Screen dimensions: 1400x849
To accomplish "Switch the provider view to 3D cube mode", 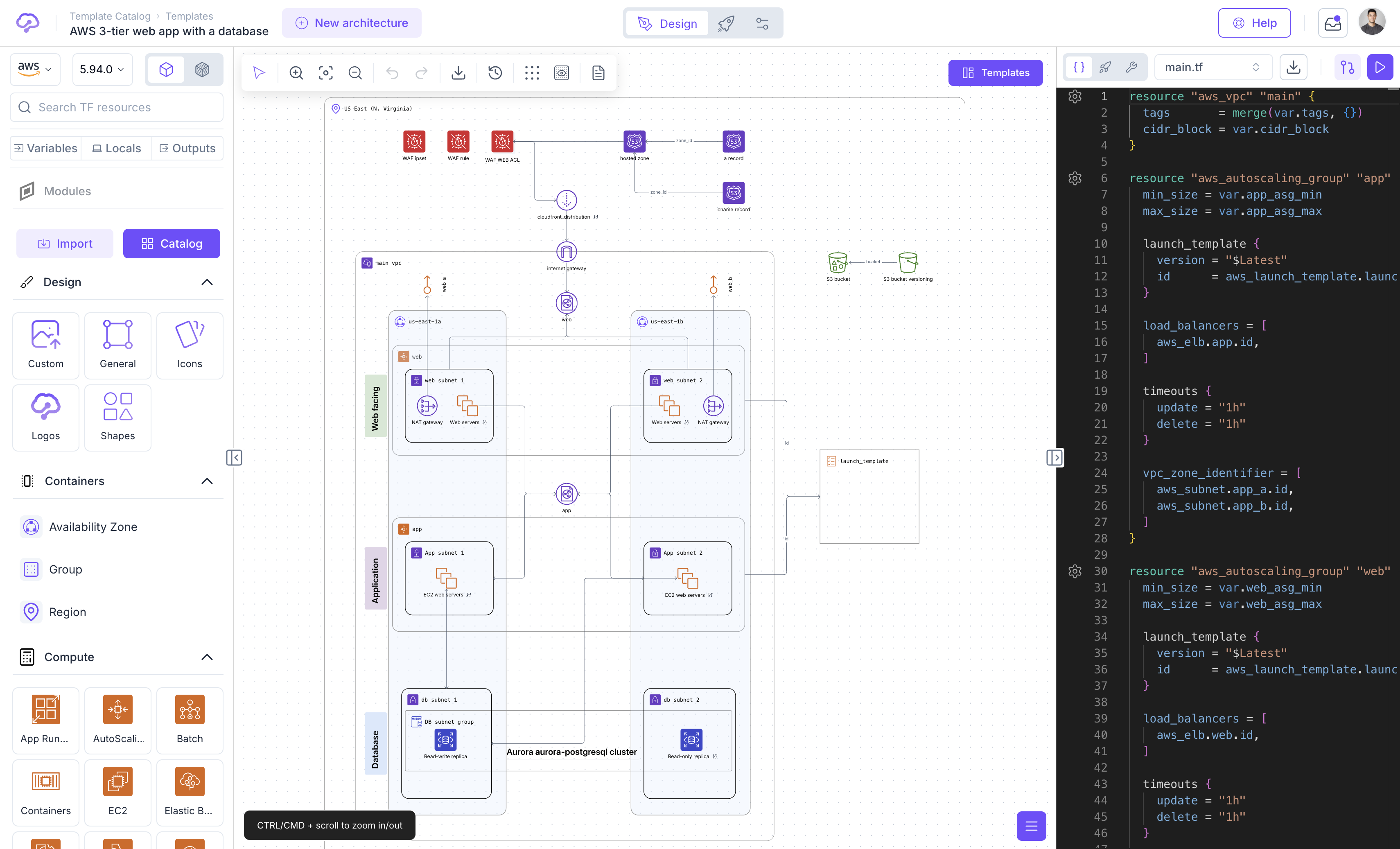I will [203, 69].
